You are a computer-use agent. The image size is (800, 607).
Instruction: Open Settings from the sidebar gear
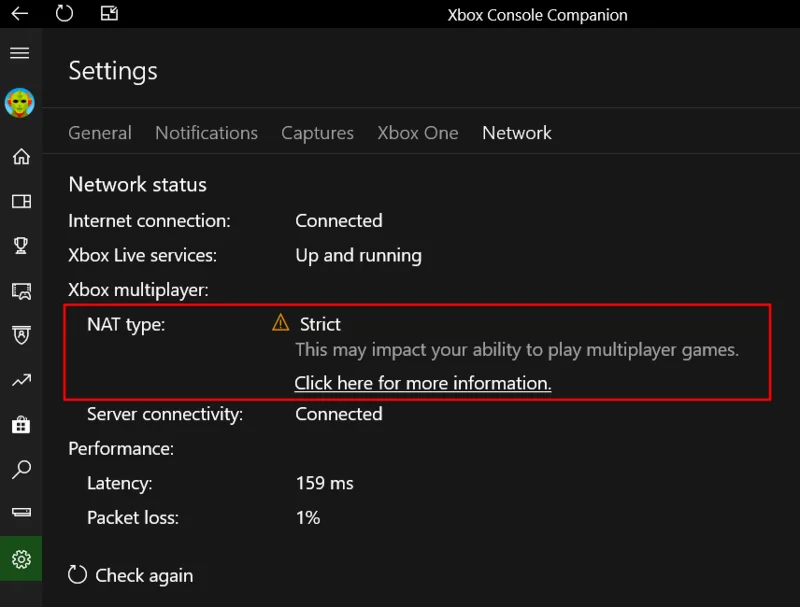click(x=19, y=559)
